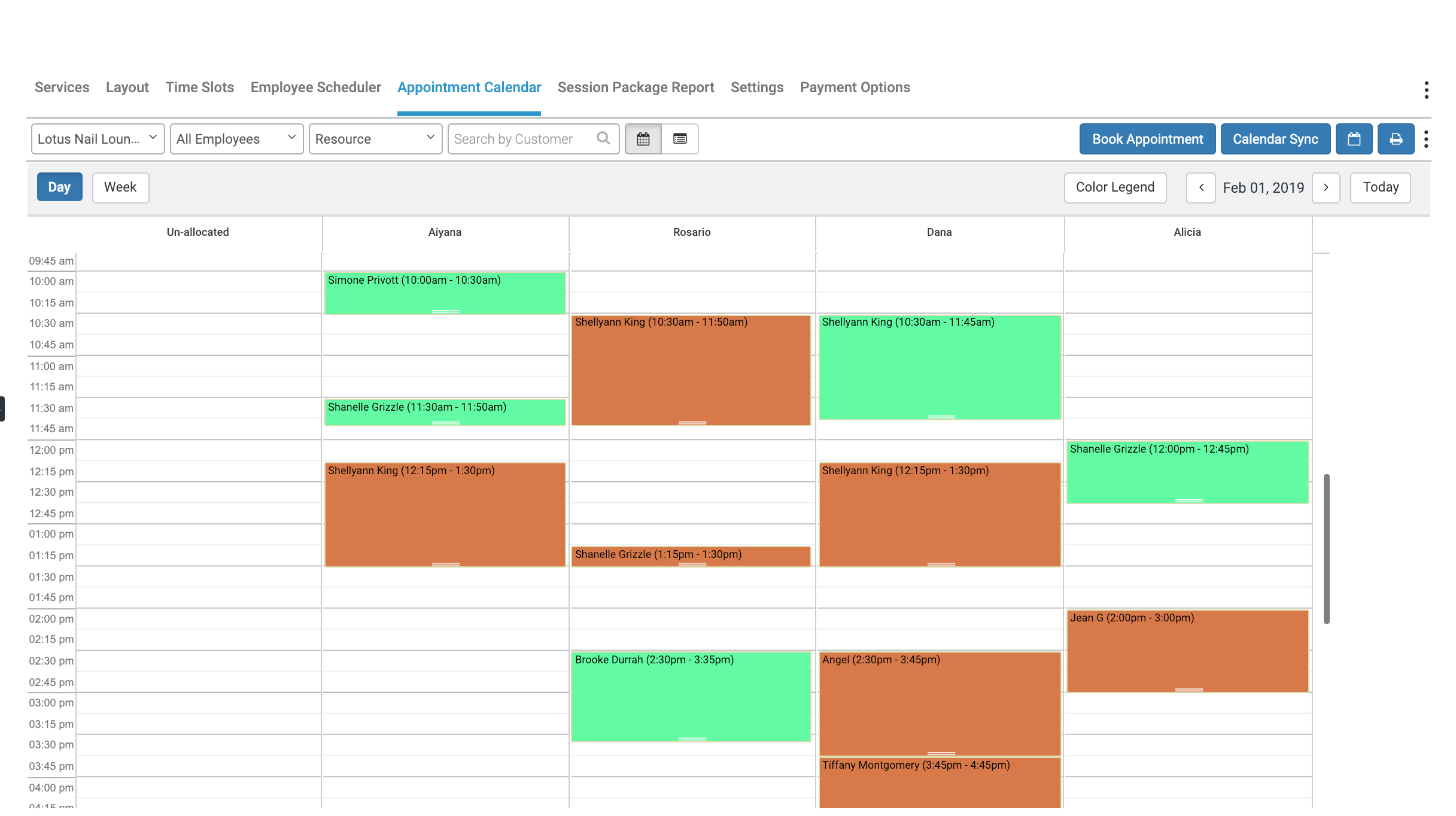Click Calendar Sync button
Screen dimensions: 1456x816
coord(1275,139)
